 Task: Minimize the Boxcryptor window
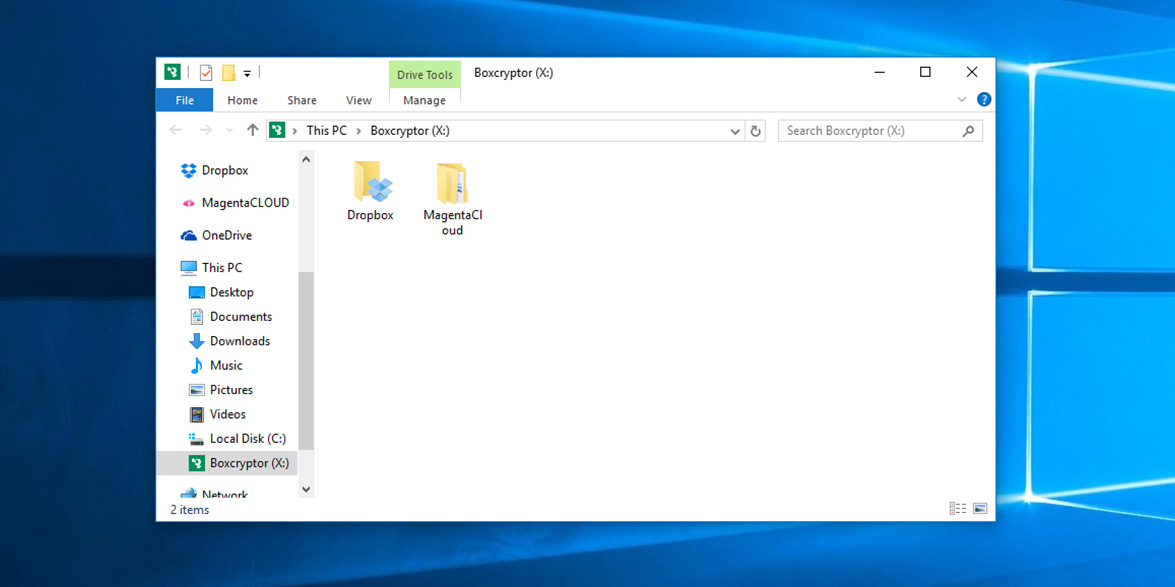879,72
